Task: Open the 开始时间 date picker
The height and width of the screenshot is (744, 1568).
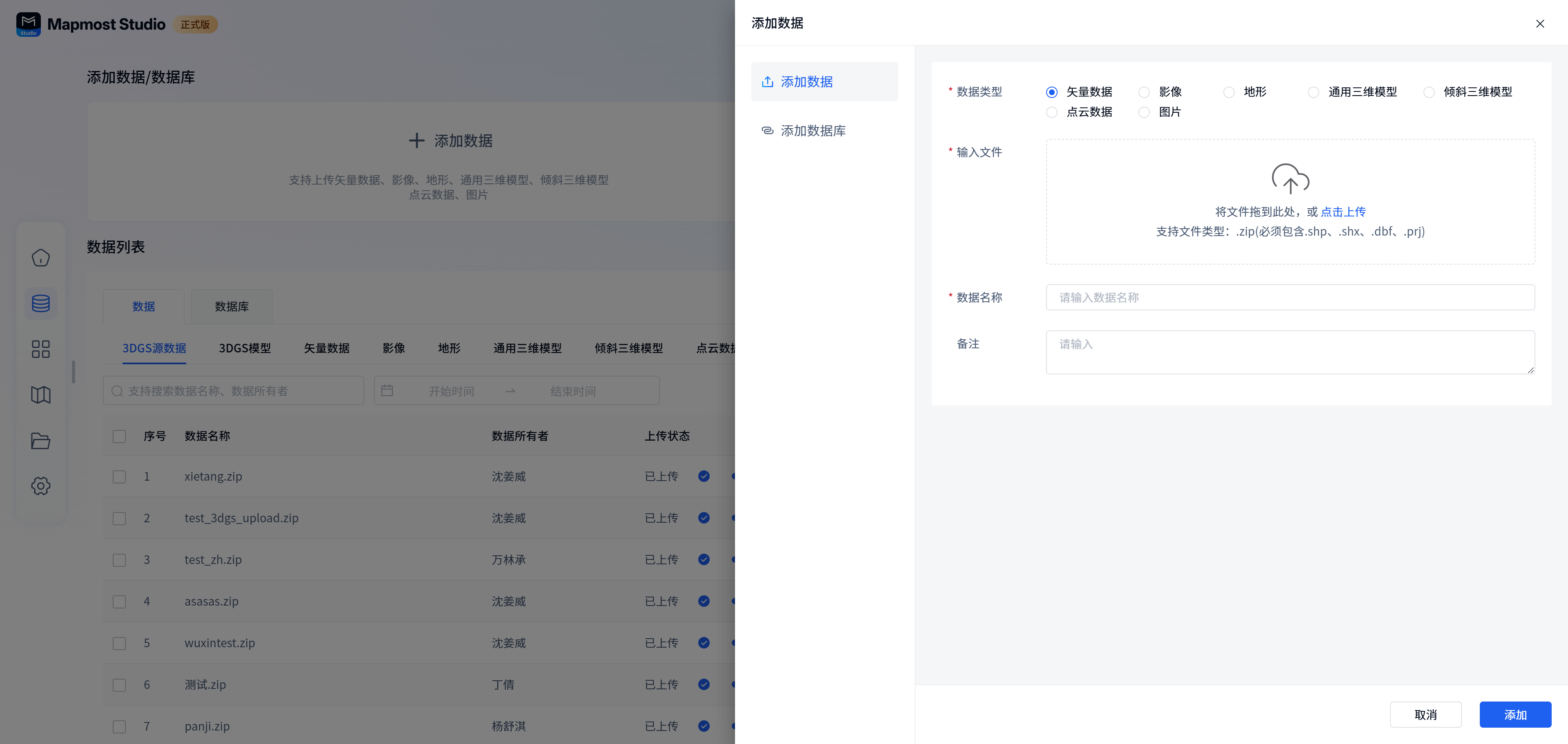Action: pos(451,391)
